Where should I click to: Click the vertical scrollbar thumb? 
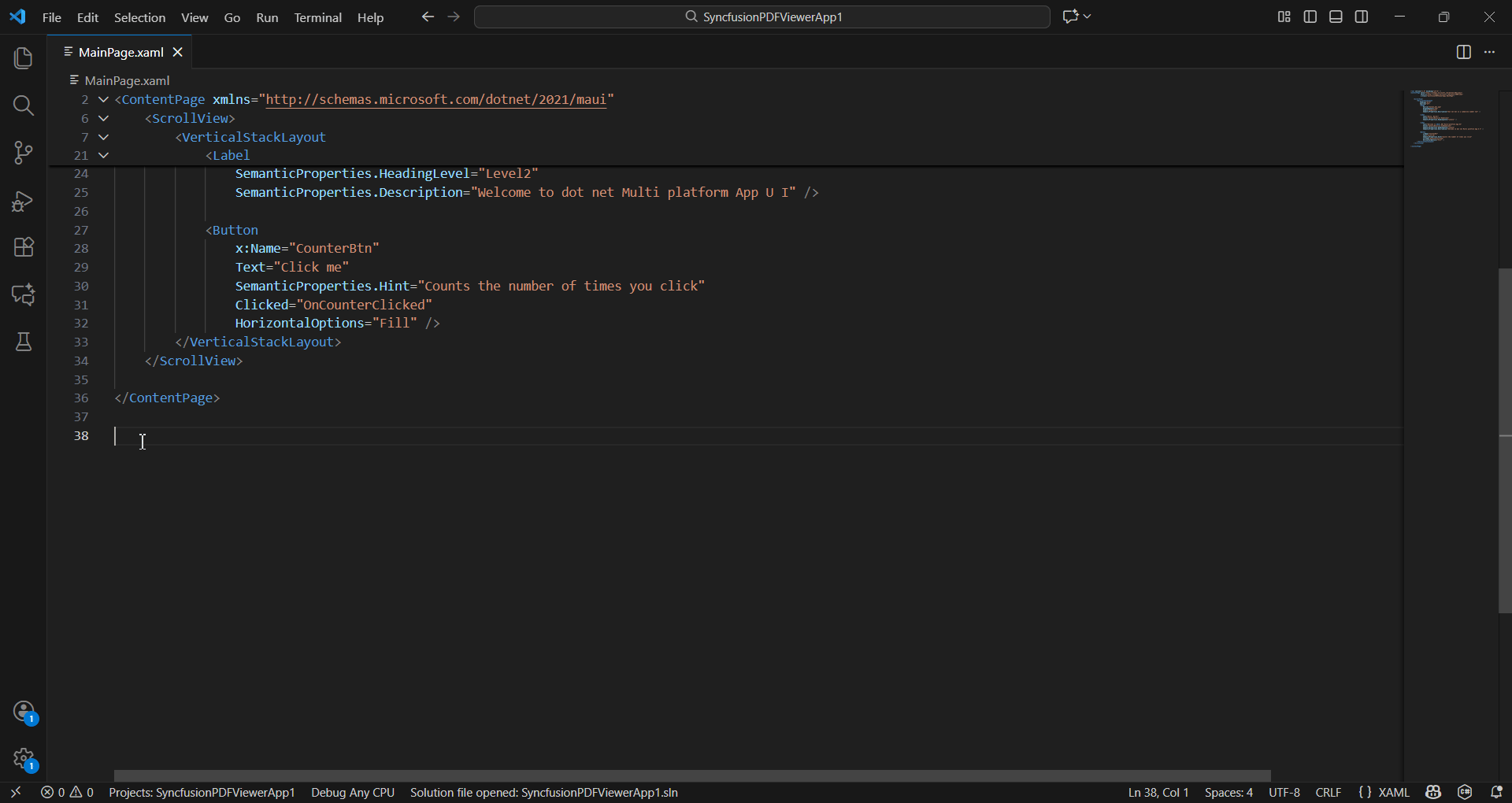pyautogui.click(x=1505, y=441)
